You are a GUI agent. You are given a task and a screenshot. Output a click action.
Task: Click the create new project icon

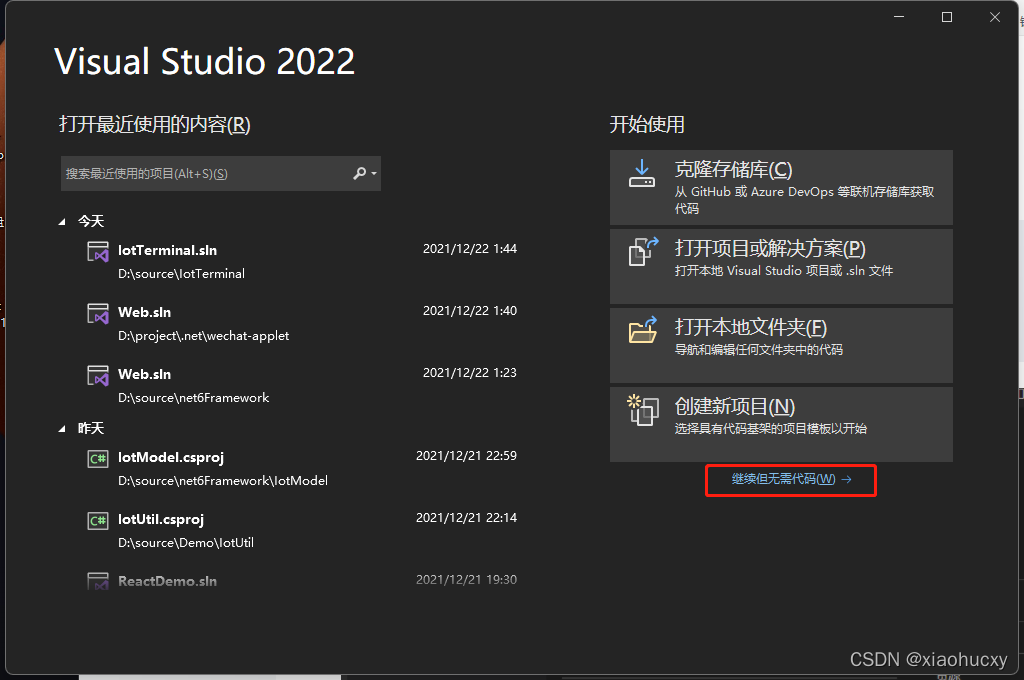tap(643, 410)
